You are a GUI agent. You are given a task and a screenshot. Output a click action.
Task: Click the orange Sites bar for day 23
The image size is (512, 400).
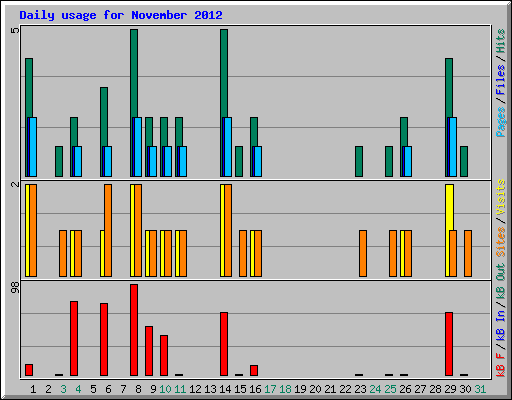[363, 253]
